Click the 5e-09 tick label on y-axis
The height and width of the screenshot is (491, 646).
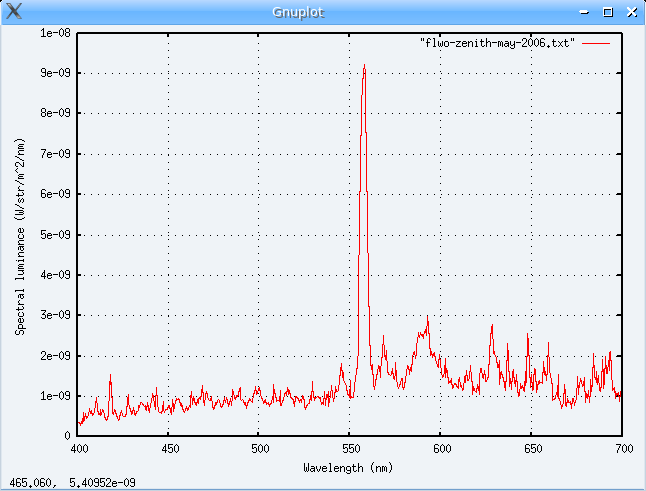[x=52, y=235]
